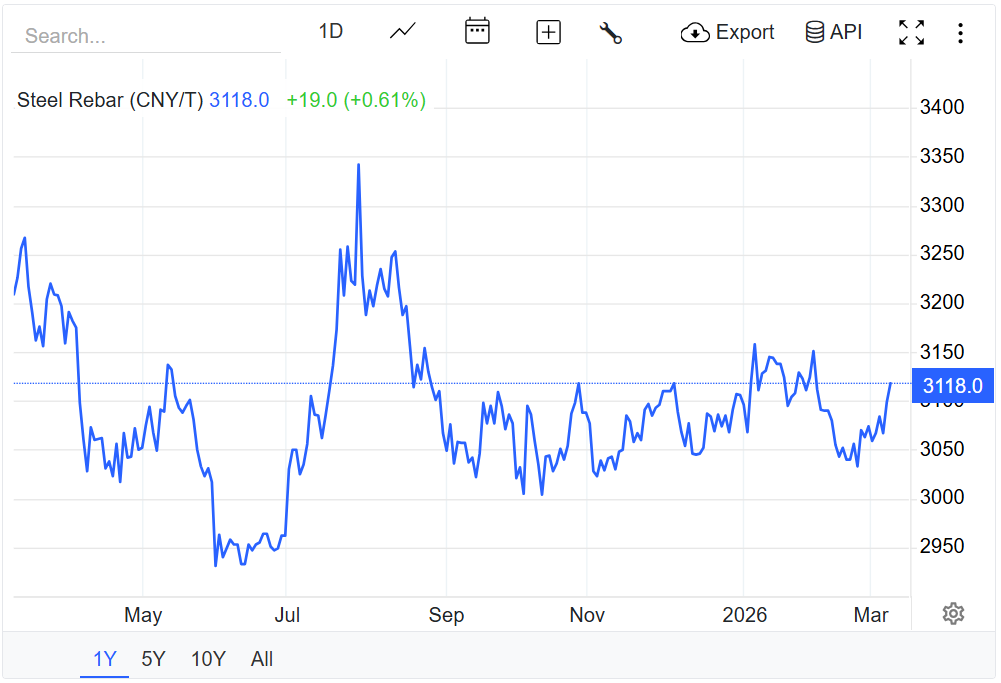
Task: Show All historical data range
Action: [x=262, y=659]
